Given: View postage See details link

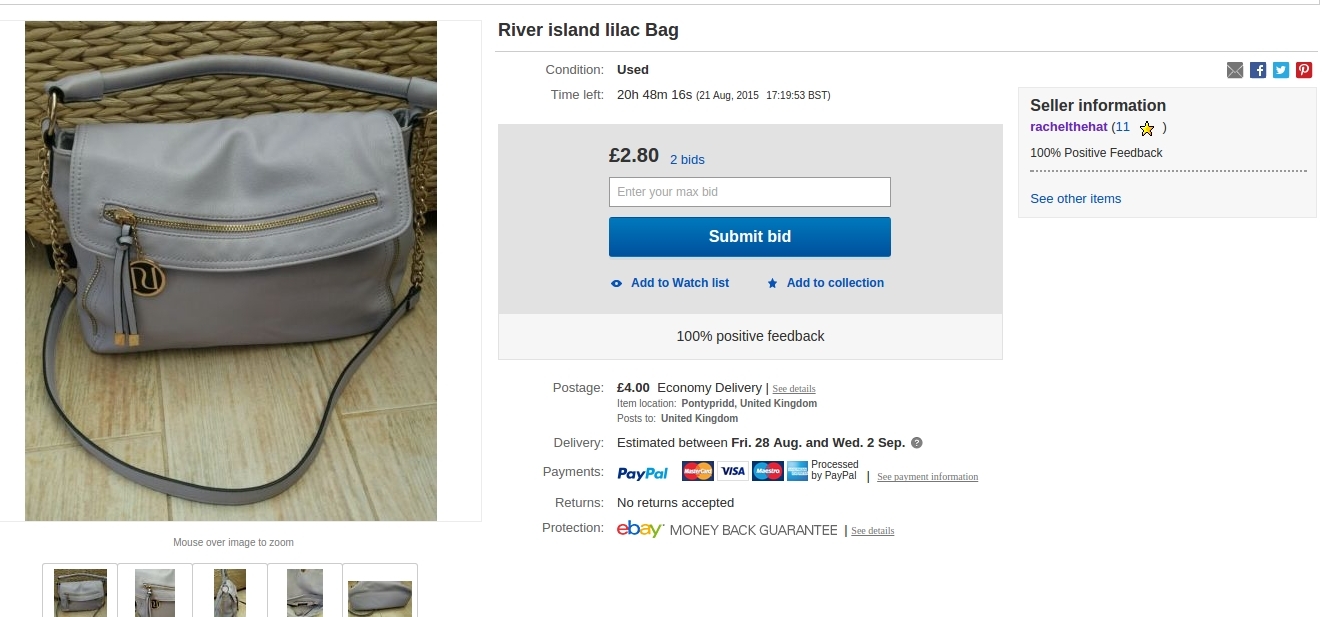Looking at the screenshot, I should pos(794,389).
